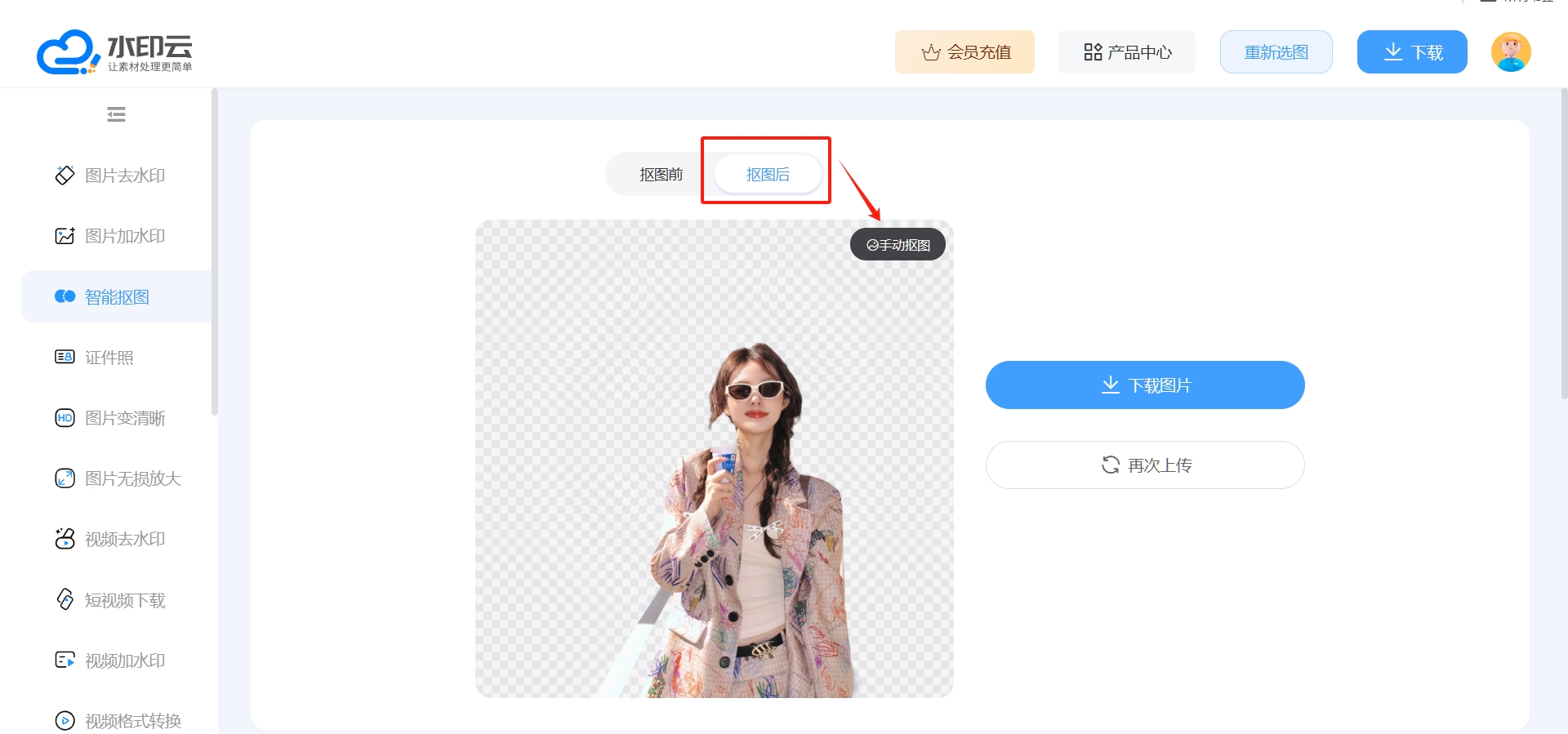
Task: Click the HD 图片变清晰 icon
Action: pyautogui.click(x=65, y=418)
